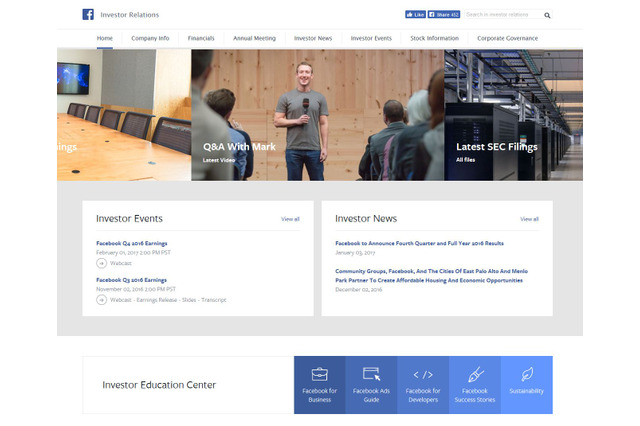Click the Investor Education Center heading
640x426 pixels.
159,385
